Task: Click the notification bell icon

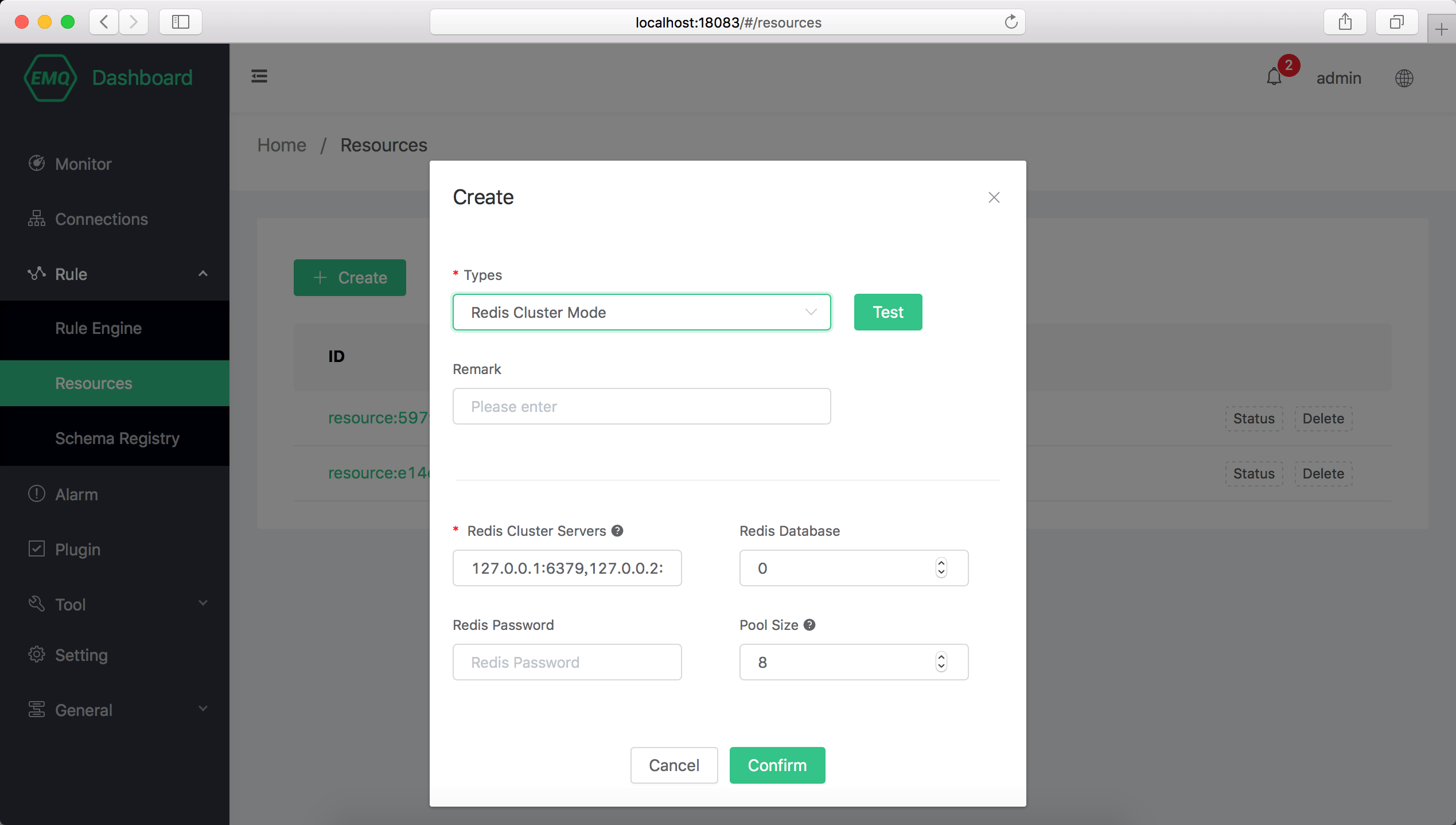Action: tap(1274, 77)
